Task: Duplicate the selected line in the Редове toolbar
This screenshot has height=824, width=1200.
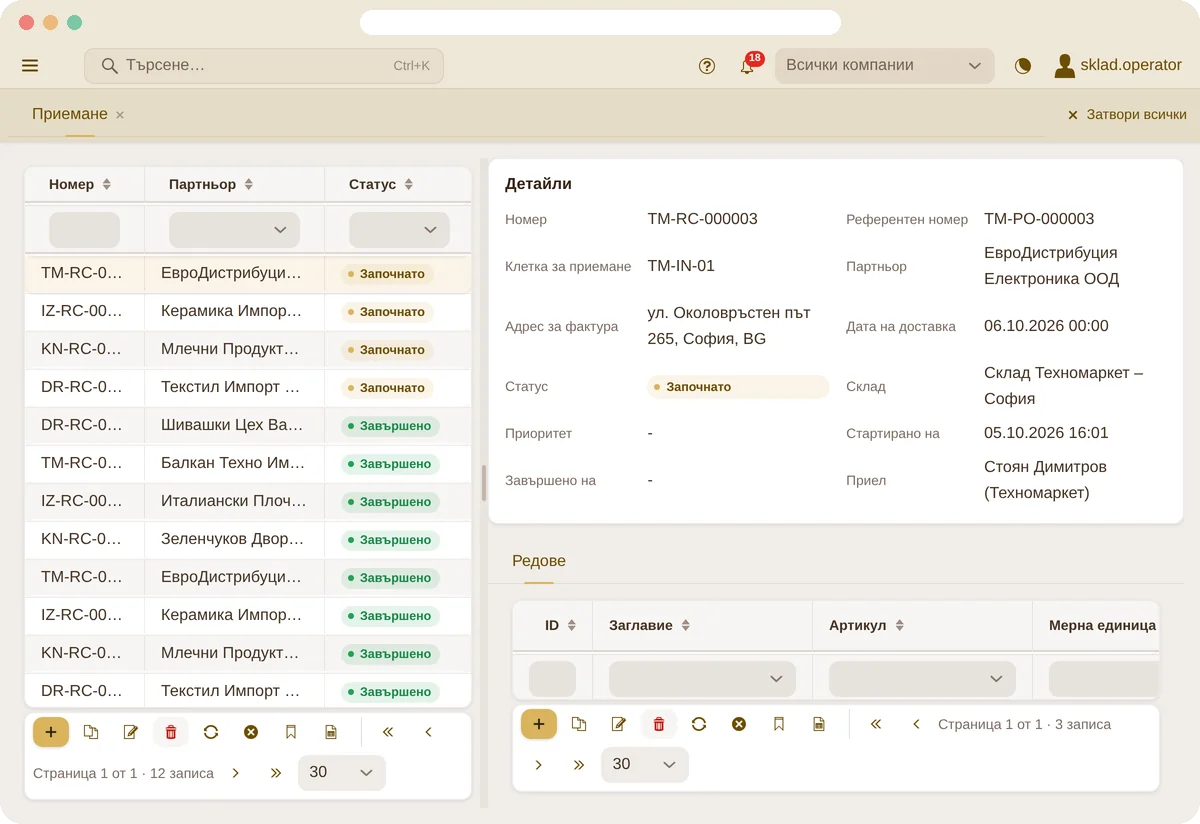Action: 579,724
